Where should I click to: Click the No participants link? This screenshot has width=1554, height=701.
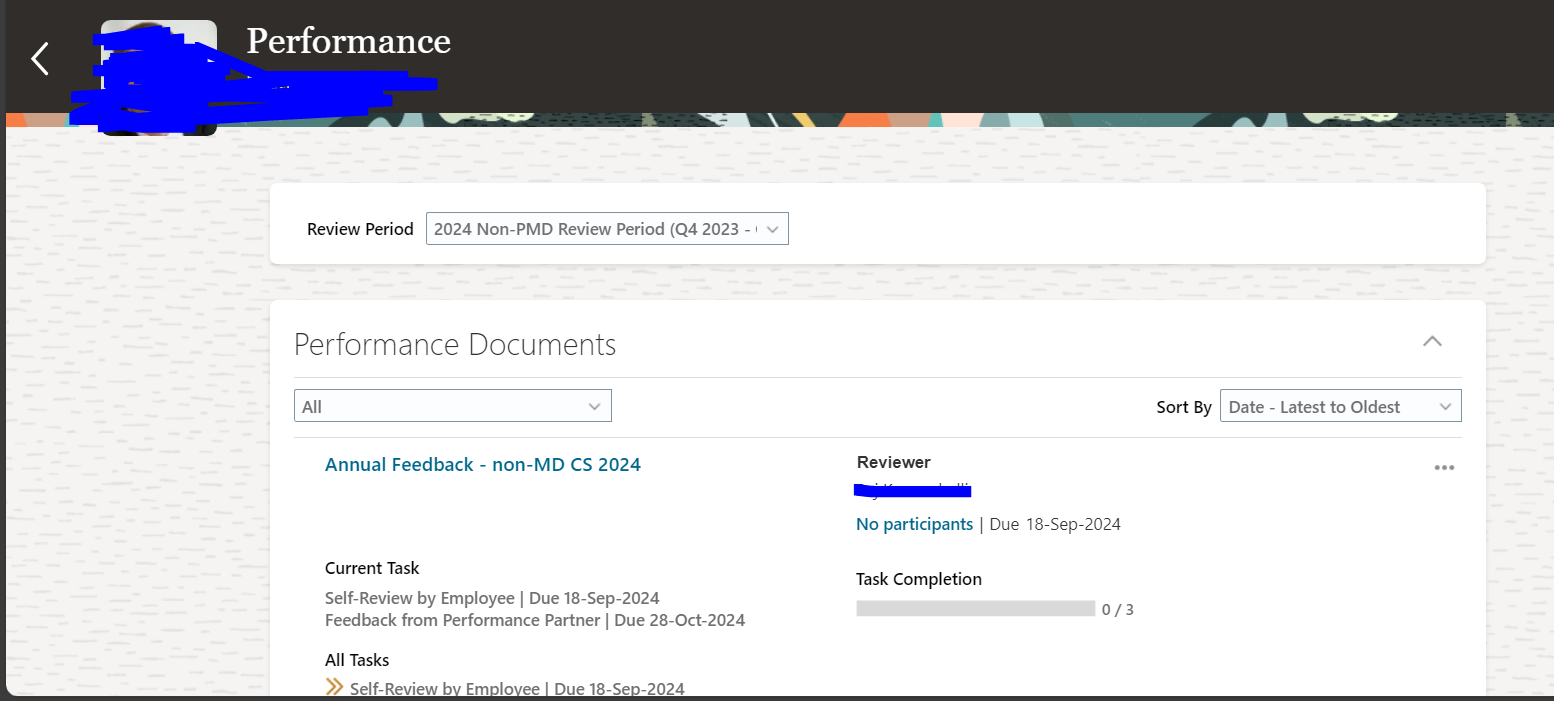coord(914,523)
